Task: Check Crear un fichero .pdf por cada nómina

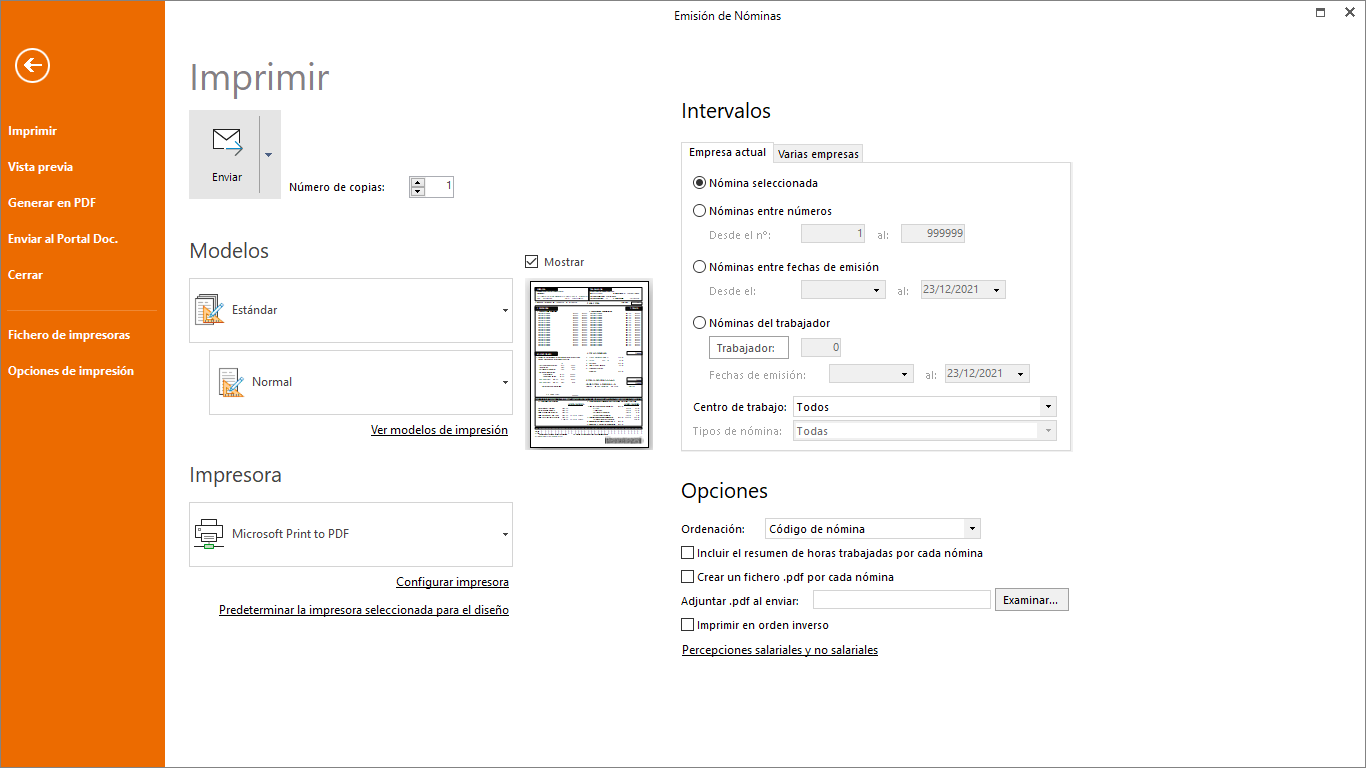Action: point(687,577)
